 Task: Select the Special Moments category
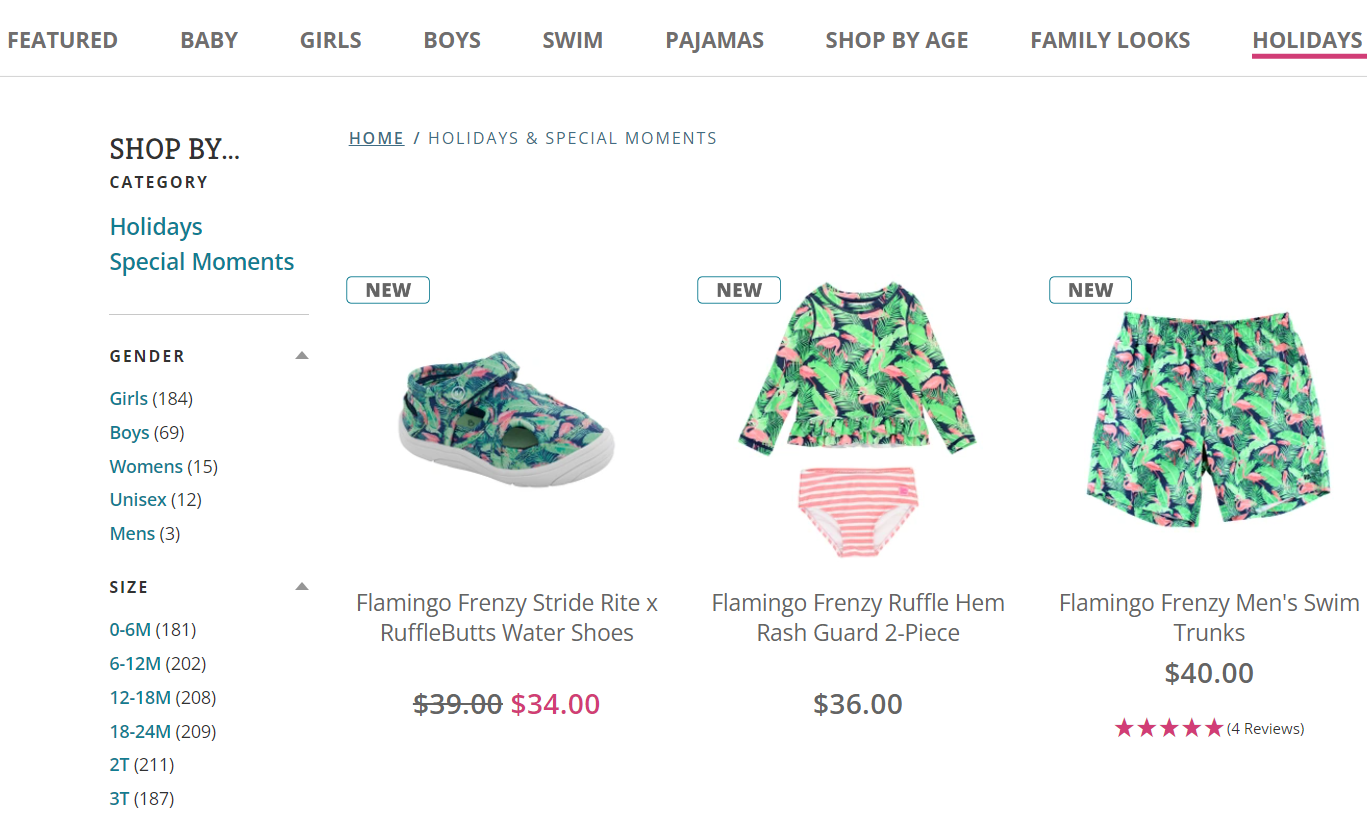tap(202, 262)
